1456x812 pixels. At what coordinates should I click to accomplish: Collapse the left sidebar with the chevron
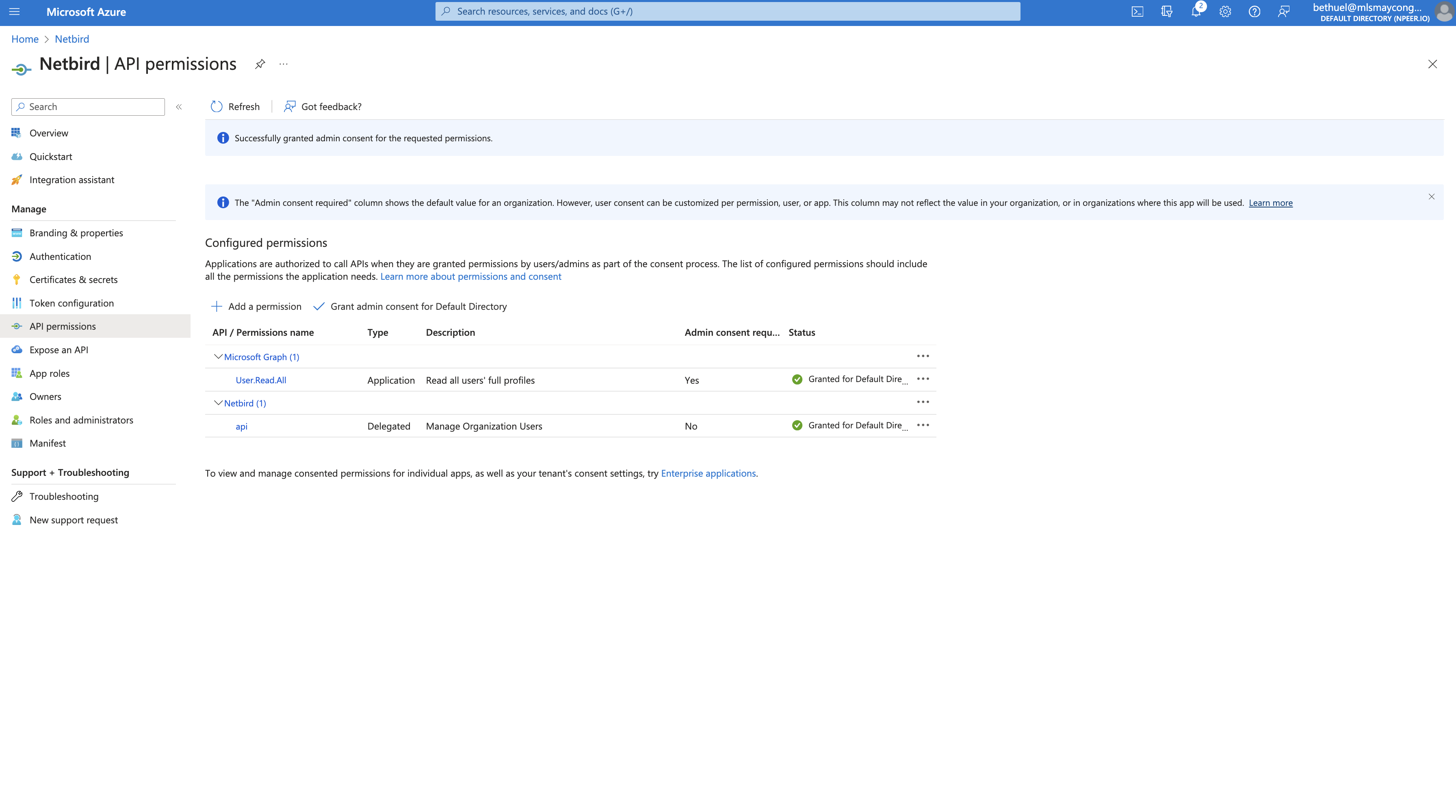[x=179, y=107]
